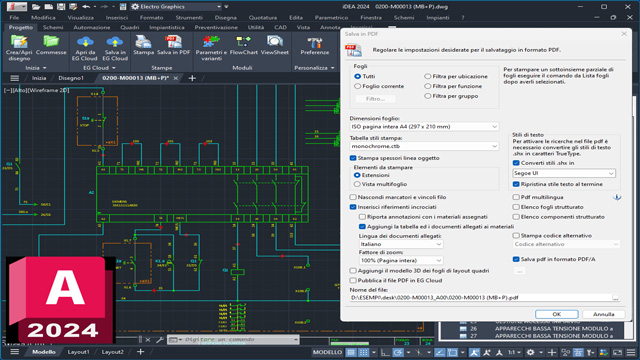Open Electro Graphics workspace dropdown
The width and height of the screenshot is (640, 360).
coord(176,7)
